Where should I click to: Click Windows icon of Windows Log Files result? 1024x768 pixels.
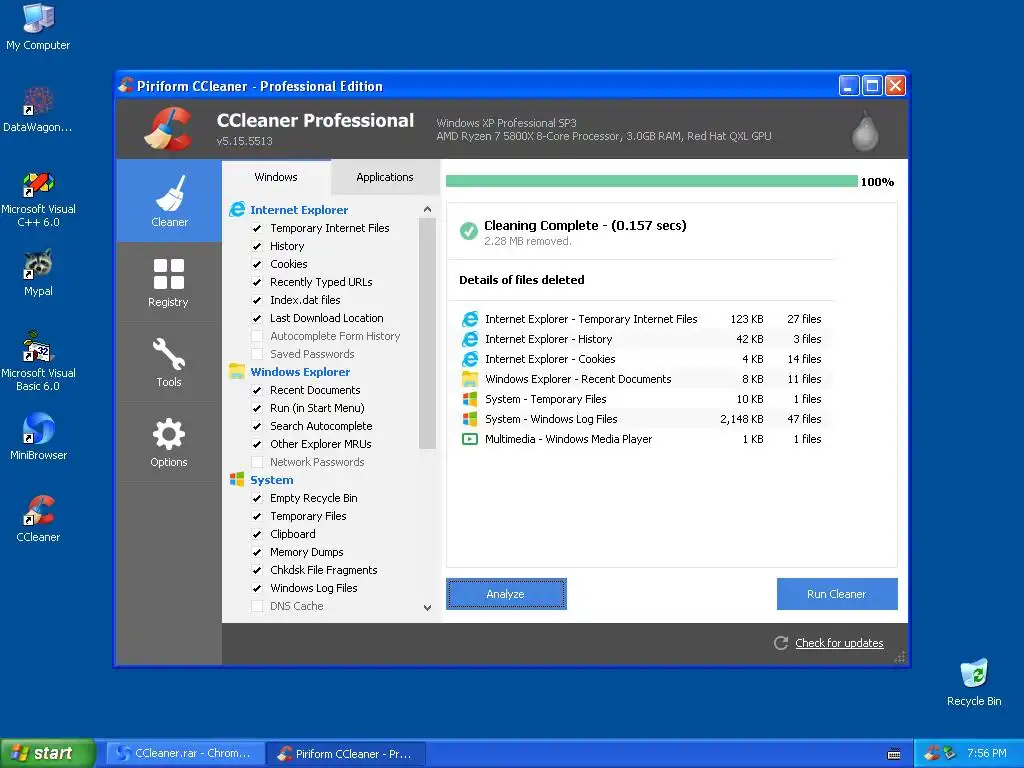pos(470,419)
